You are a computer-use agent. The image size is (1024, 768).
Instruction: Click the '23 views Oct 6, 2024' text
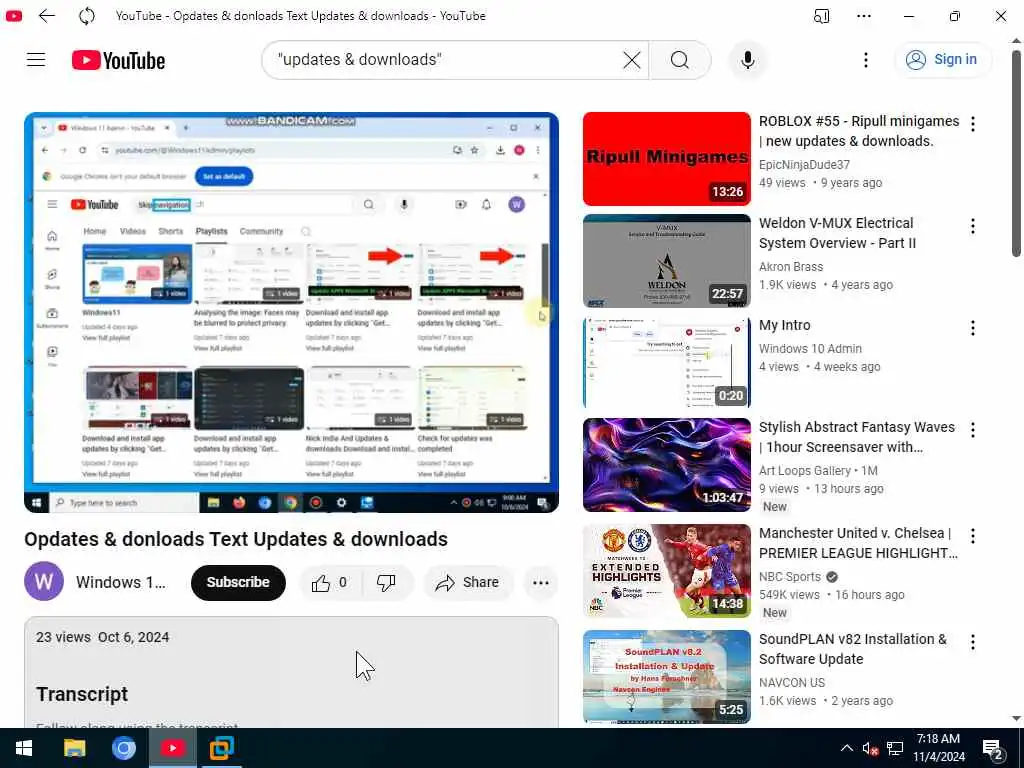point(103,637)
